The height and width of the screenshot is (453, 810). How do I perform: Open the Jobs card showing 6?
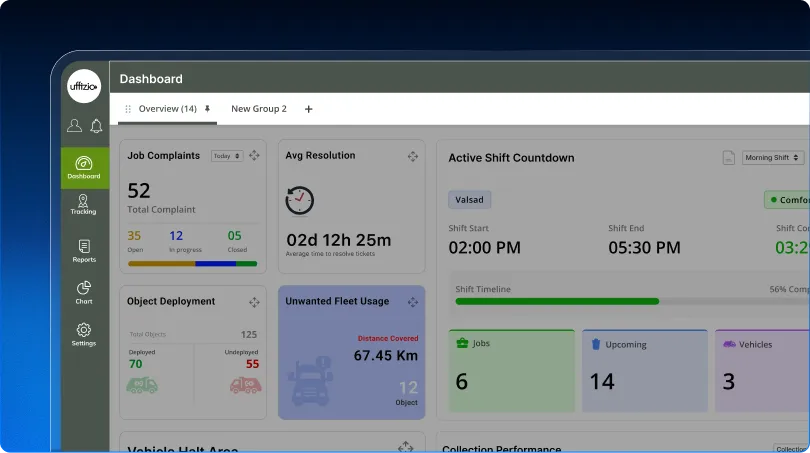tap(511, 371)
